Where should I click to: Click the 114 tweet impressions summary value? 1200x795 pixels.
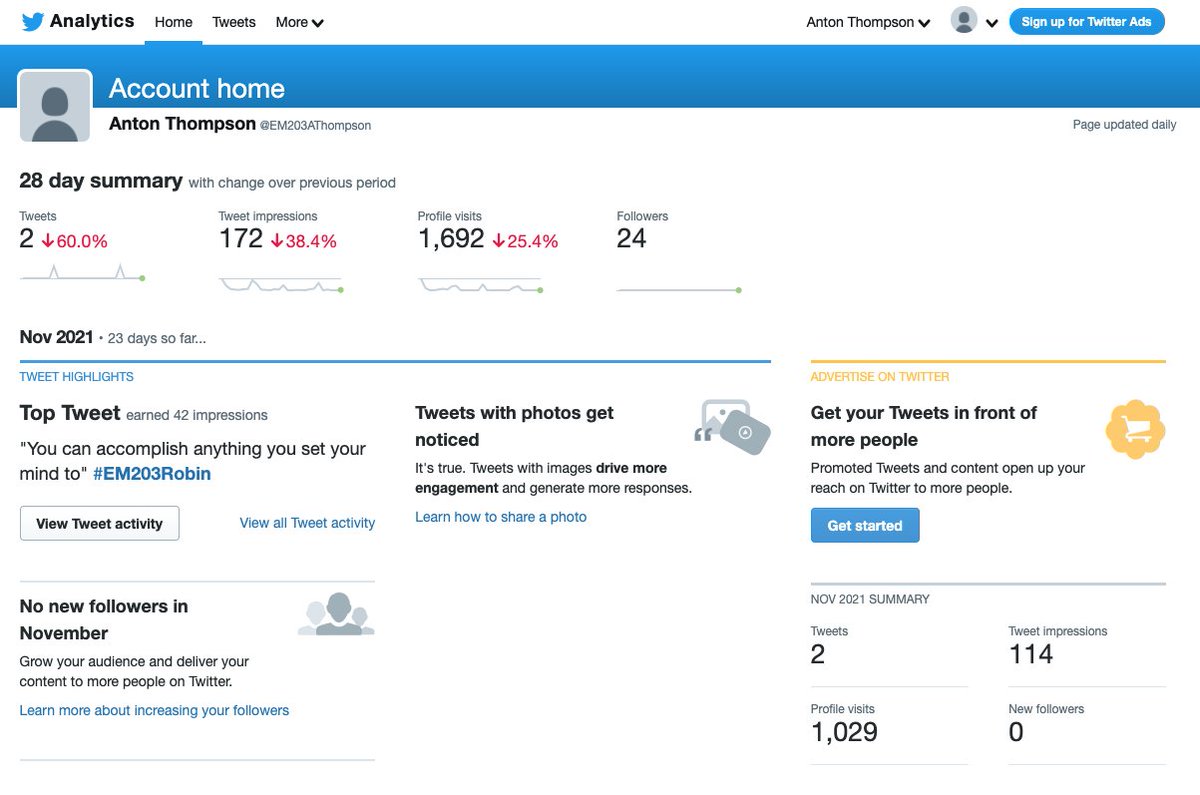pyautogui.click(x=1031, y=654)
